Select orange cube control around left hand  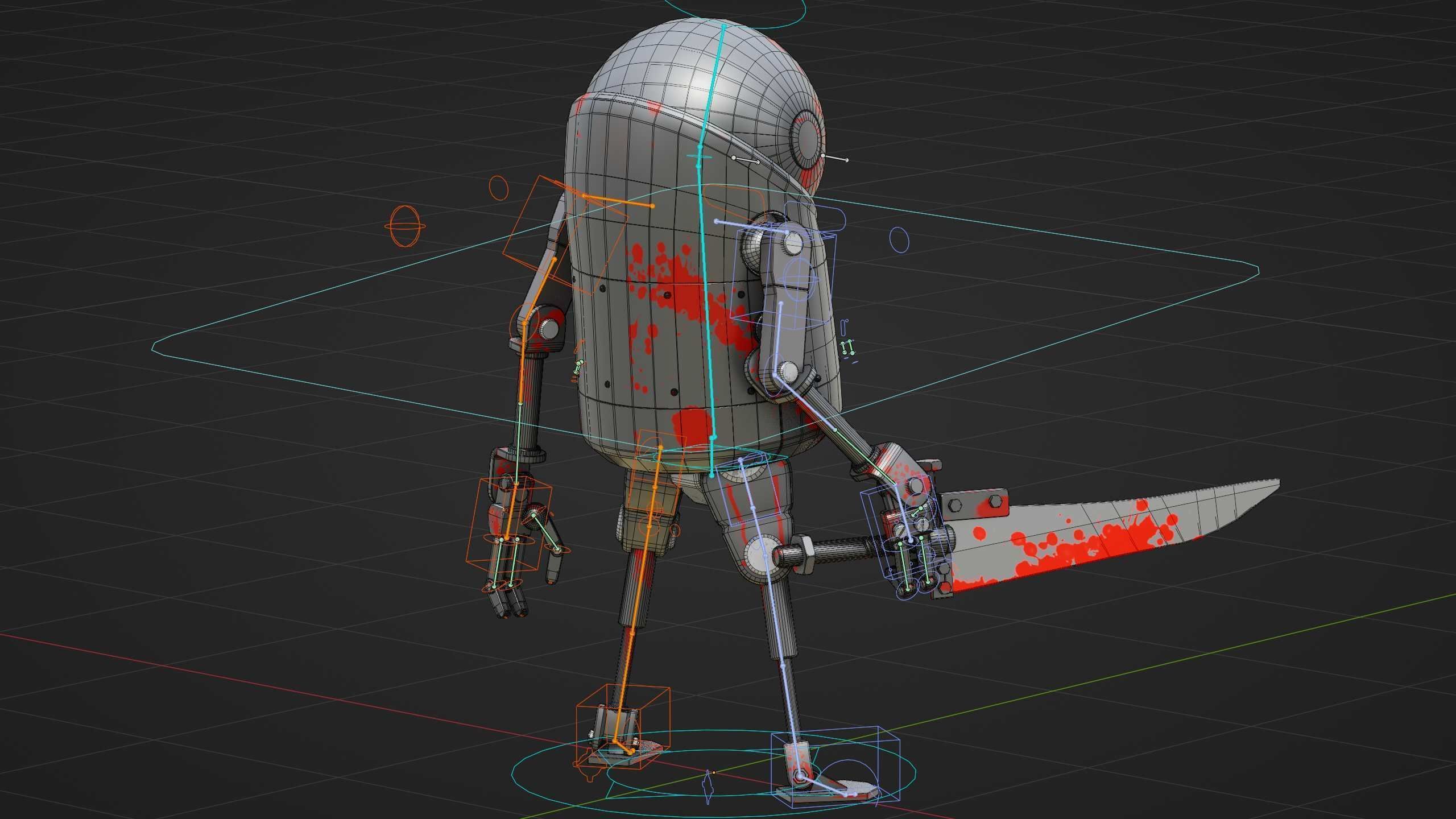510,524
